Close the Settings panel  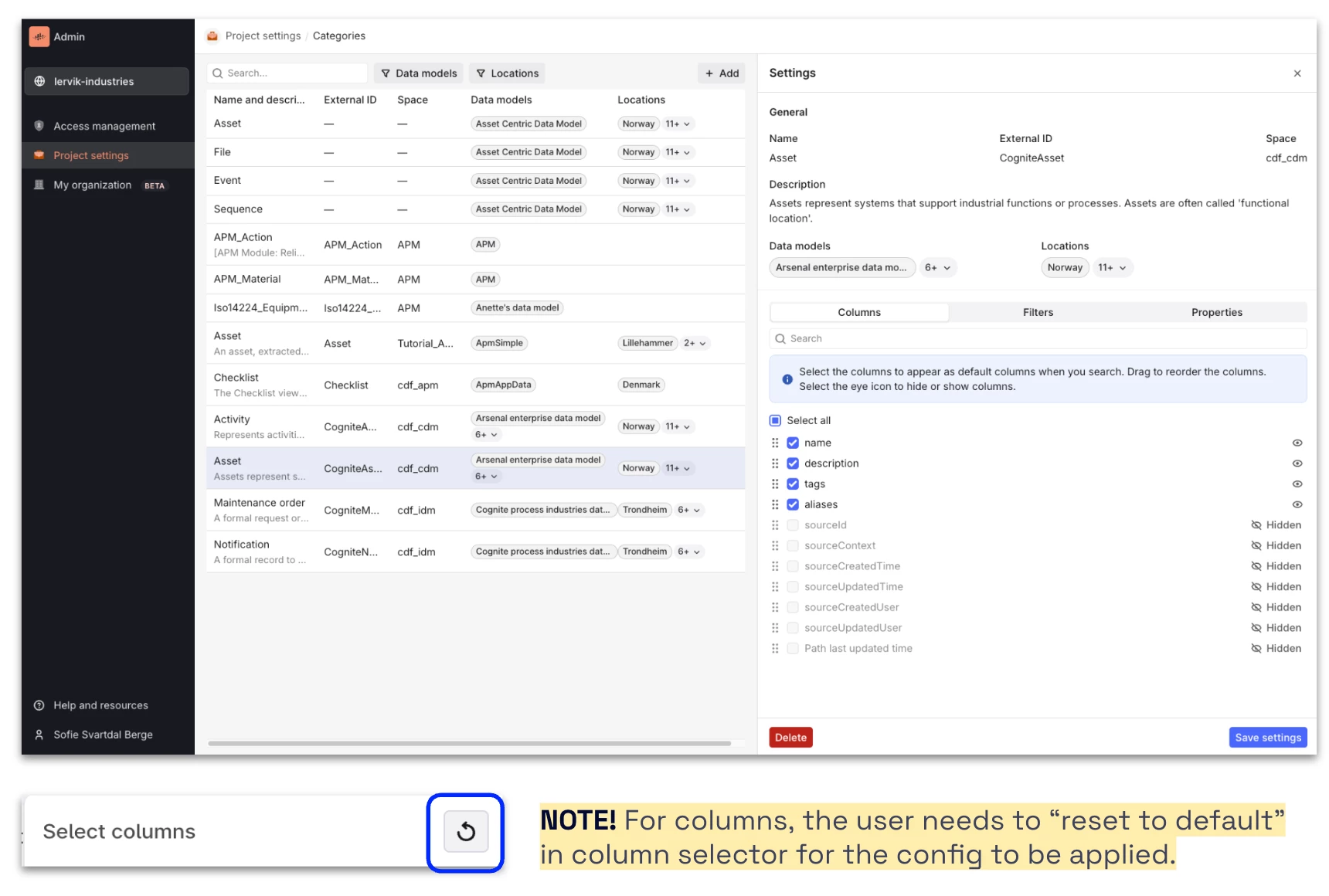[1297, 73]
